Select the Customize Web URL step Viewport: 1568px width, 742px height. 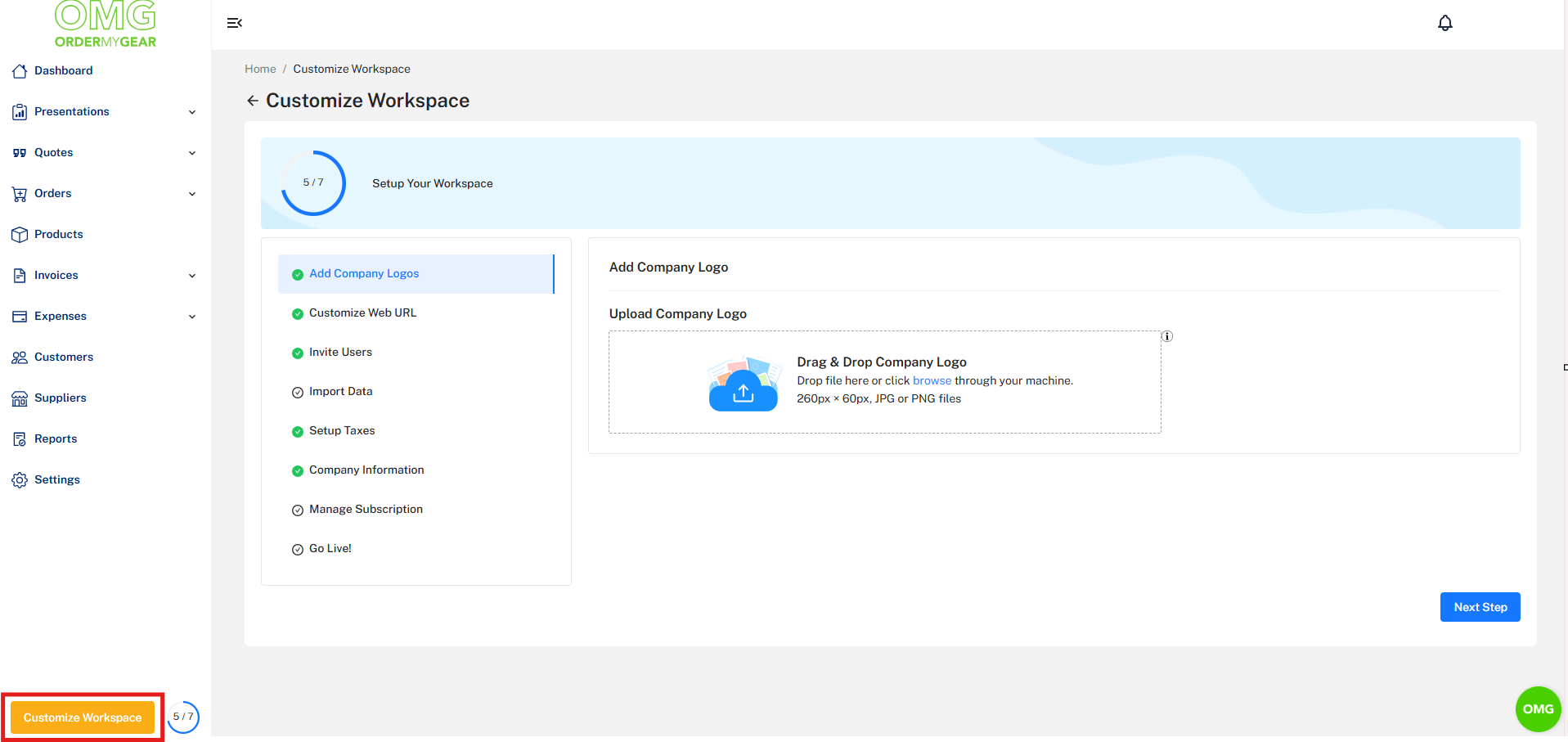pyautogui.click(x=362, y=313)
